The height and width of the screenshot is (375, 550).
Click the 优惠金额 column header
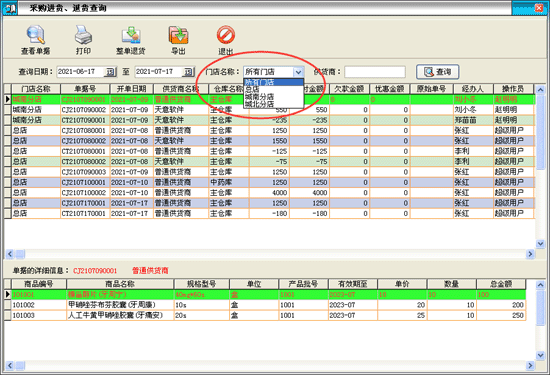390,89
